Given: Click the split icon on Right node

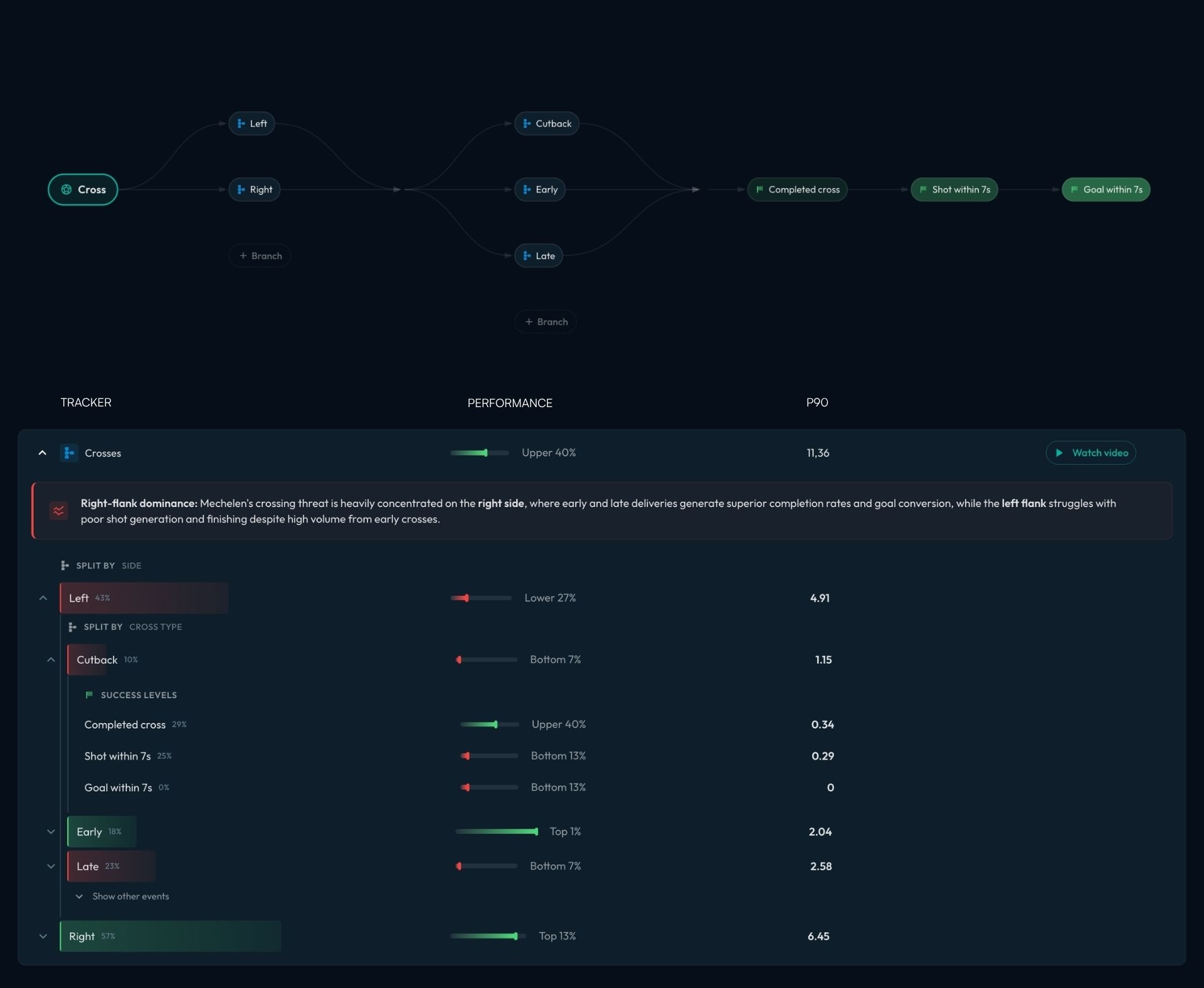Looking at the screenshot, I should (241, 189).
